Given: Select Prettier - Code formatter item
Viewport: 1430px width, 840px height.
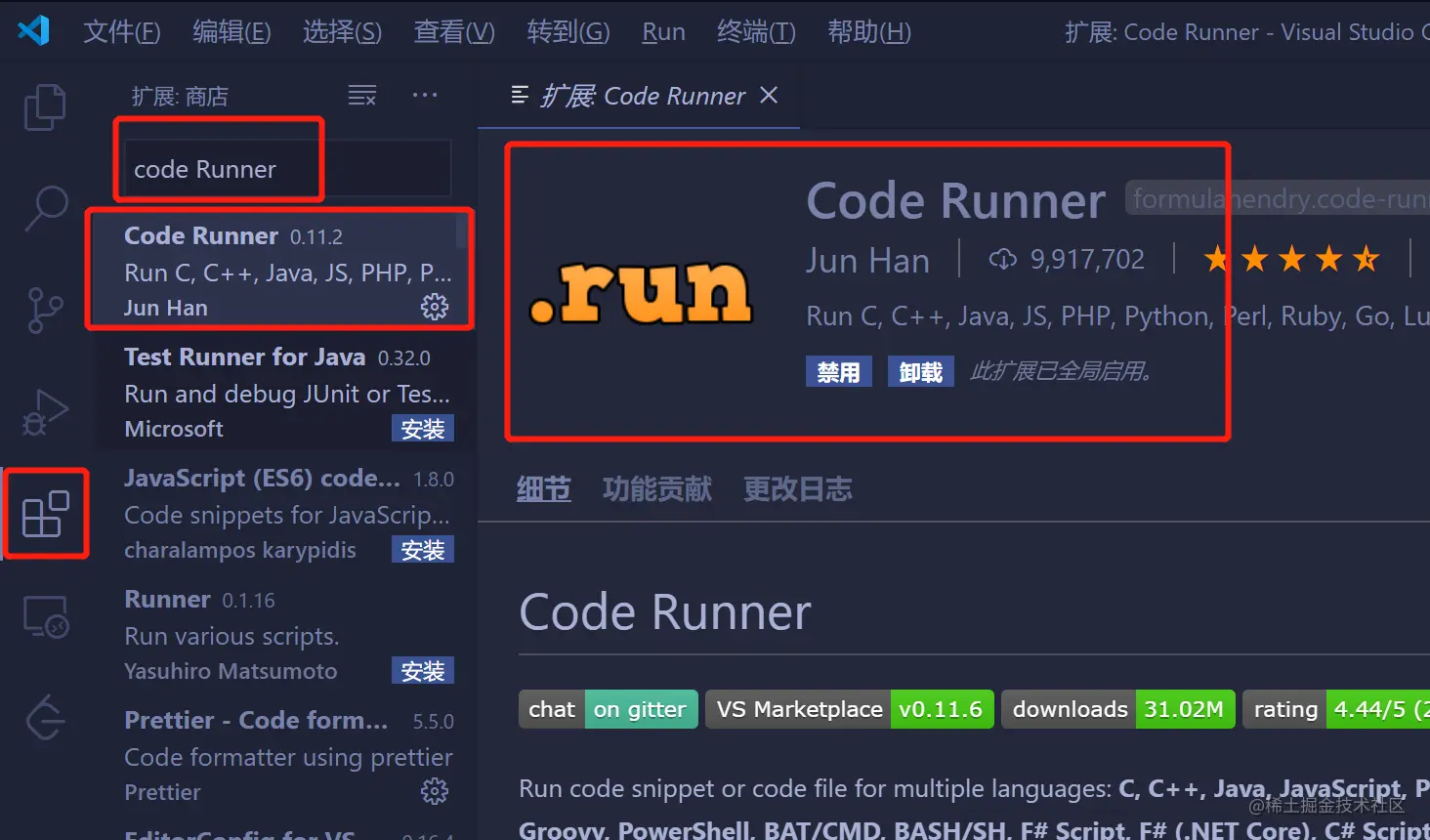Looking at the screenshot, I should 284,755.
